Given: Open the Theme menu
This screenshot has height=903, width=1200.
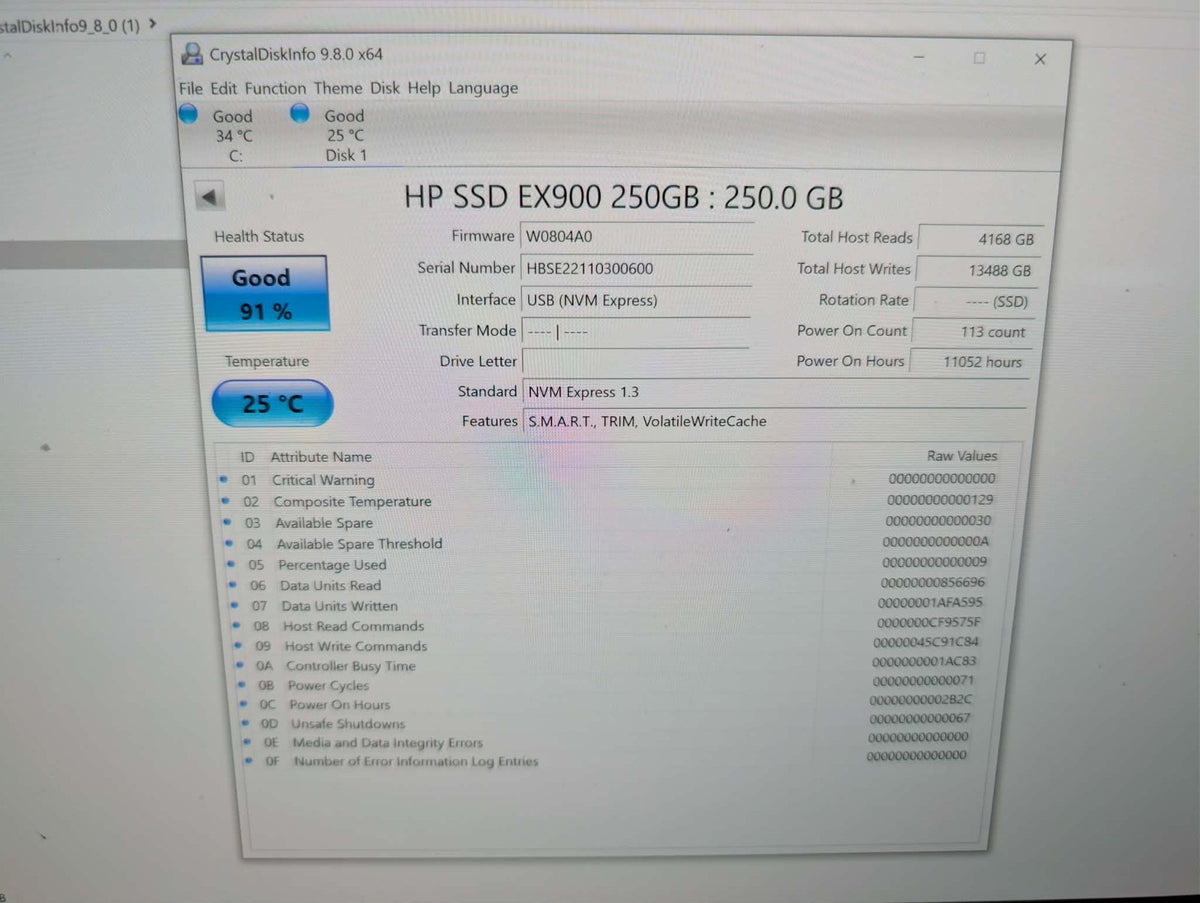Looking at the screenshot, I should 338,88.
